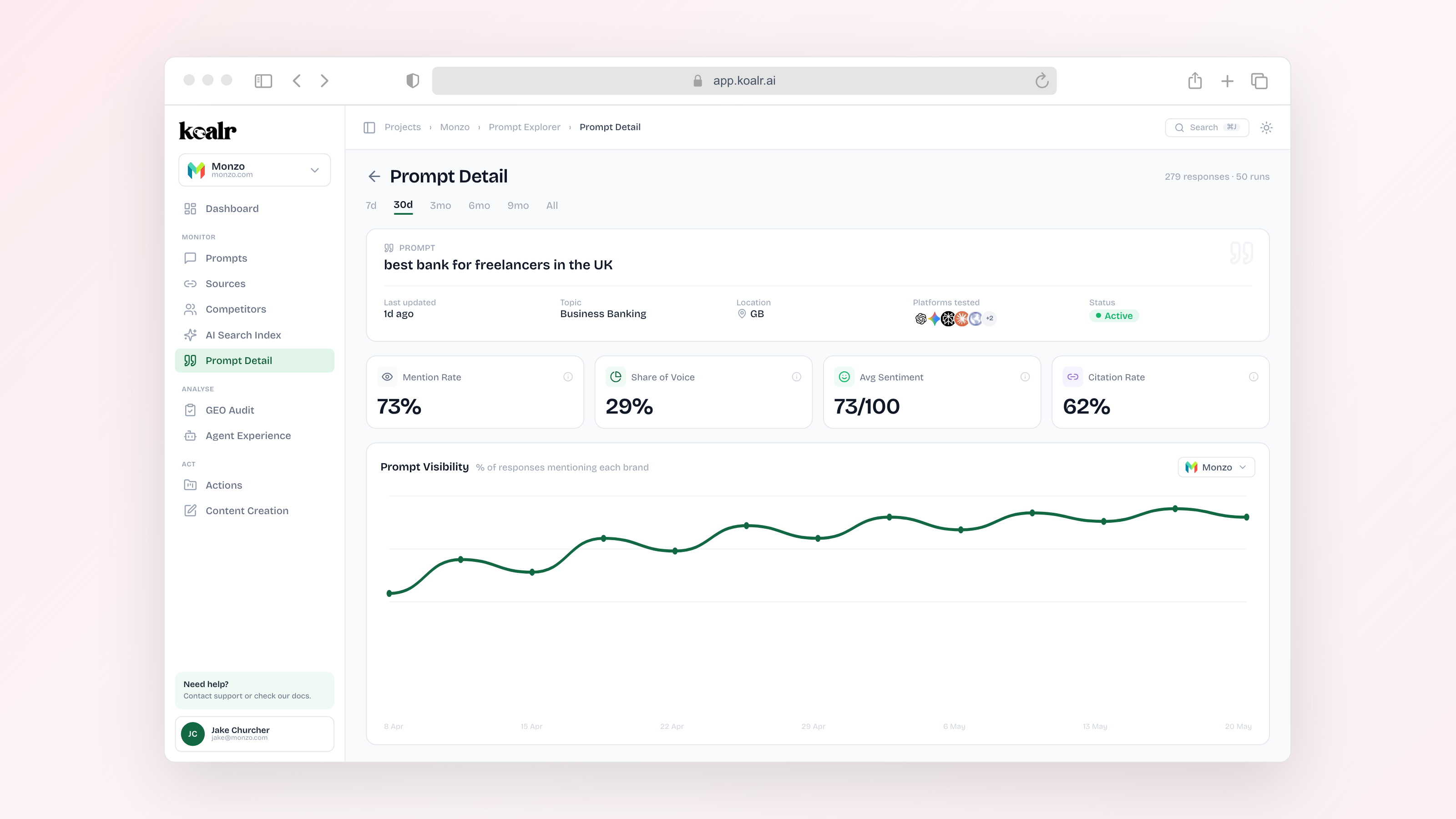Screen dimensions: 1456x819
Task: Click Mention Rate info icon
Action: [x=568, y=377]
